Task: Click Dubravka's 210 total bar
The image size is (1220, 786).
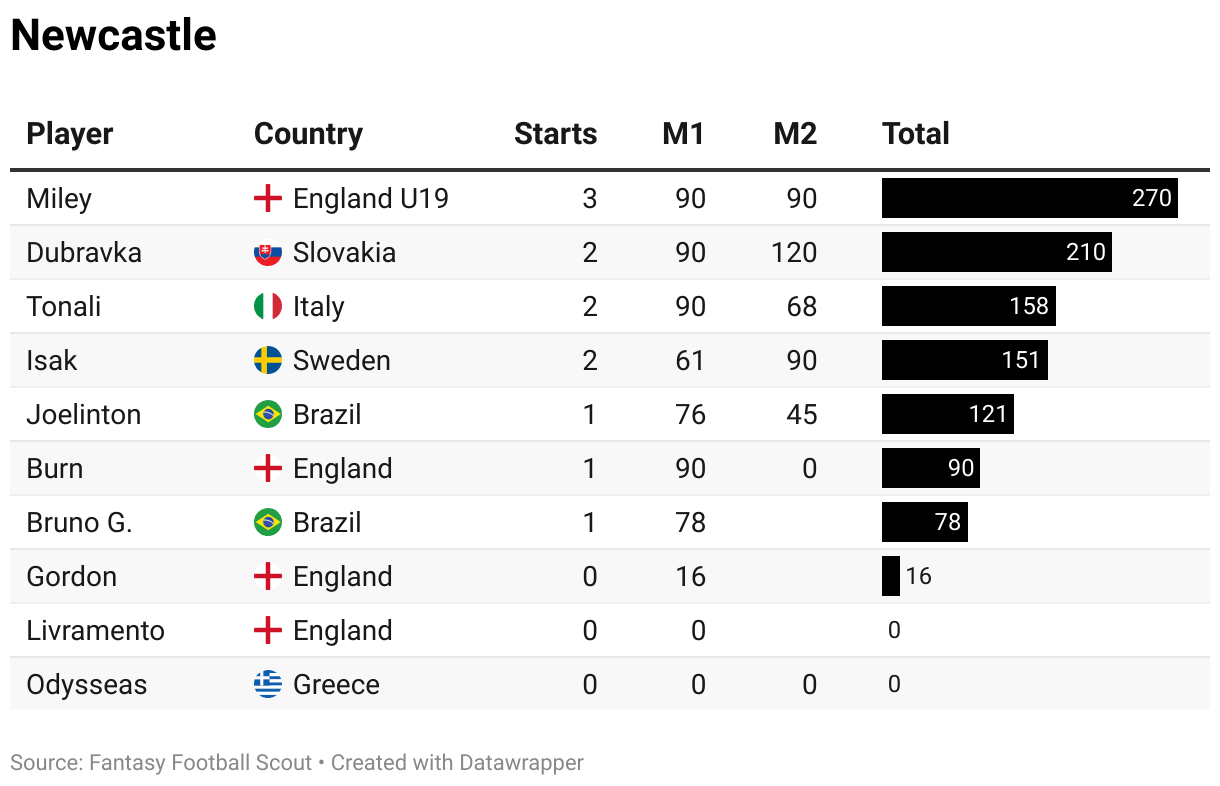Action: tap(996, 253)
